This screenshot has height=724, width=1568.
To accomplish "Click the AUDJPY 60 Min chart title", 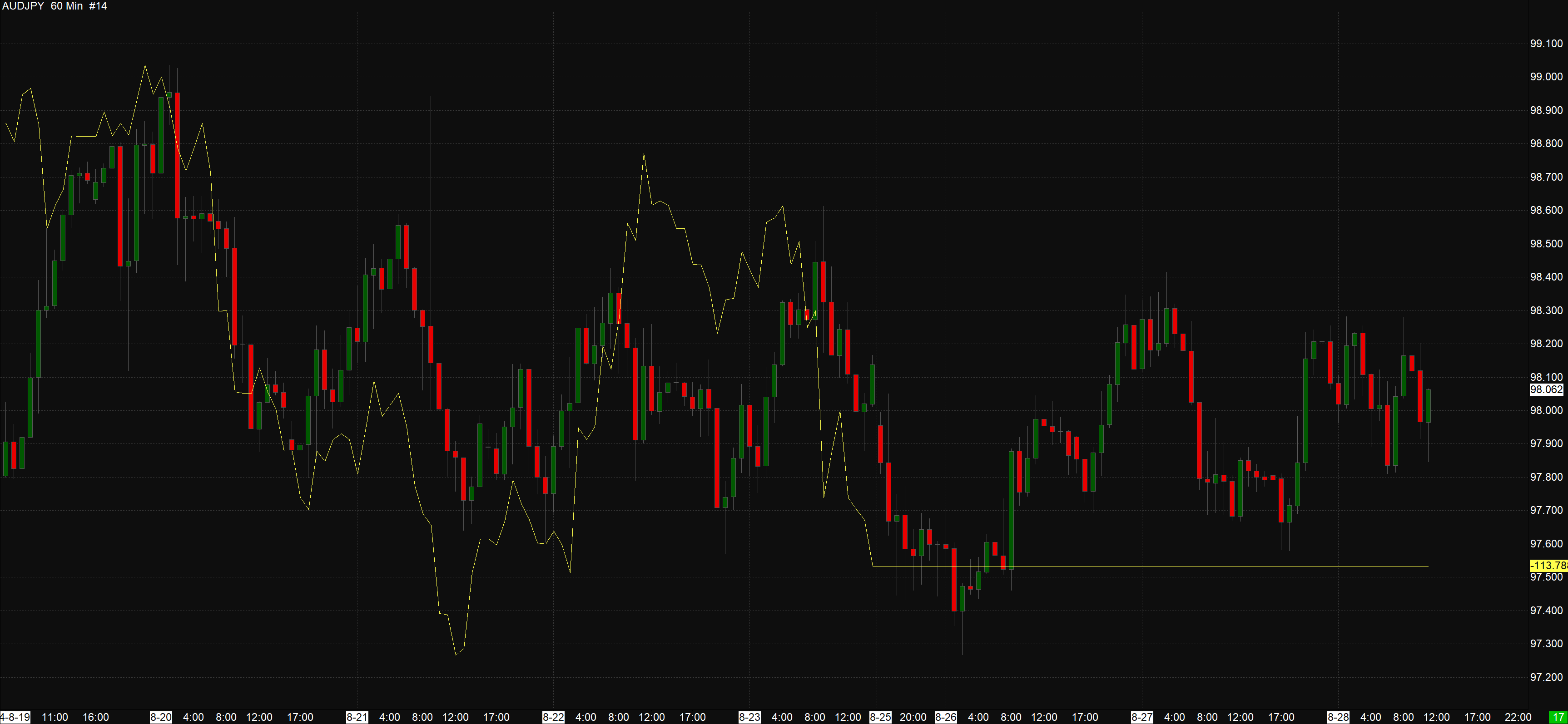I will [x=55, y=6].
